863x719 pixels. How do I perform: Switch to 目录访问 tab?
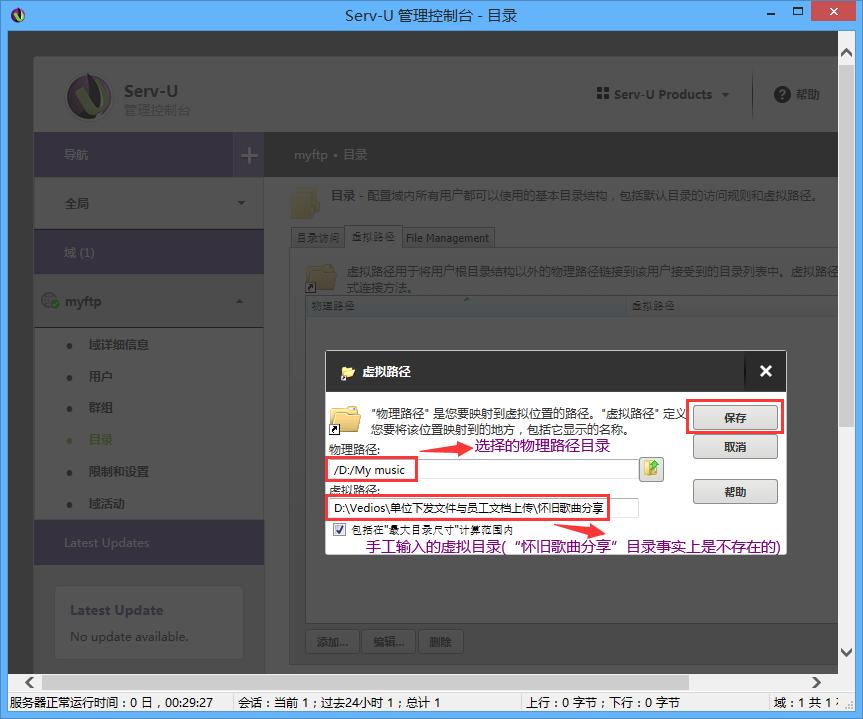(x=318, y=237)
